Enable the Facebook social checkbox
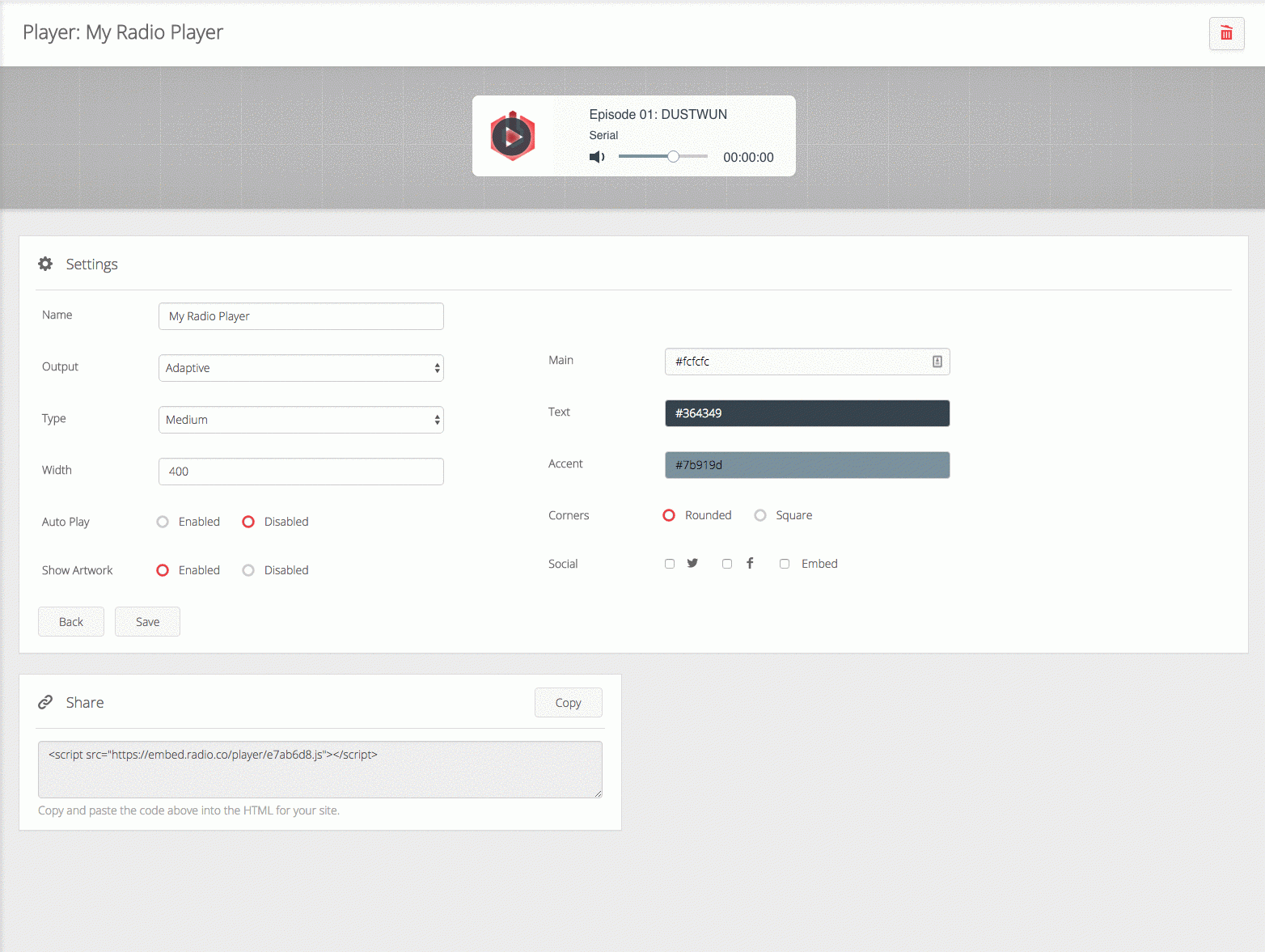The height and width of the screenshot is (952, 1265). tap(727, 564)
